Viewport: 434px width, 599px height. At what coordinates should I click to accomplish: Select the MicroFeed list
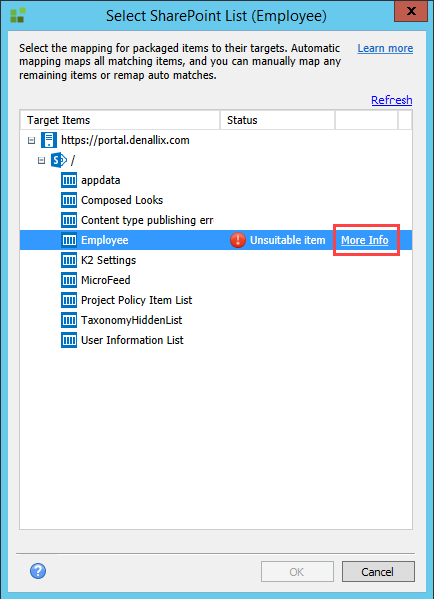(105, 280)
